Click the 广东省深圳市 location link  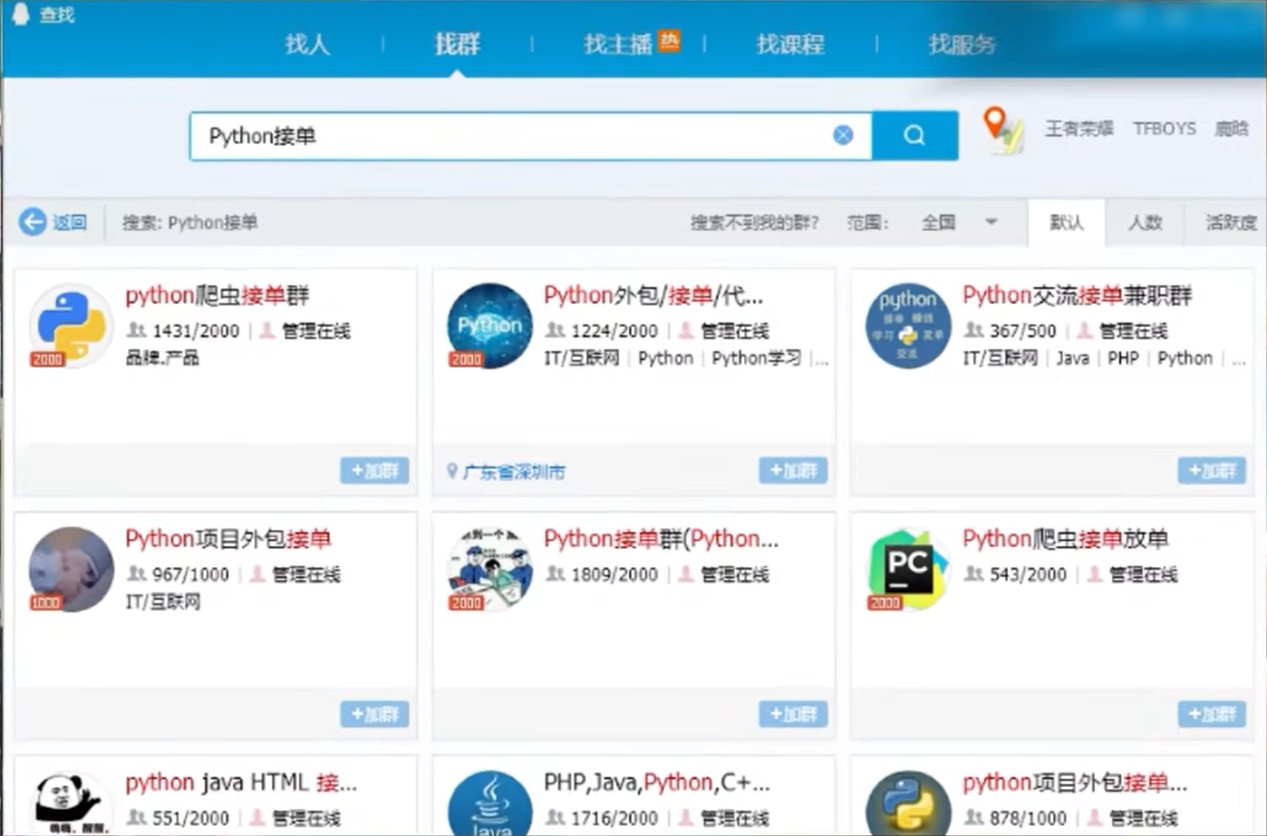tap(514, 471)
